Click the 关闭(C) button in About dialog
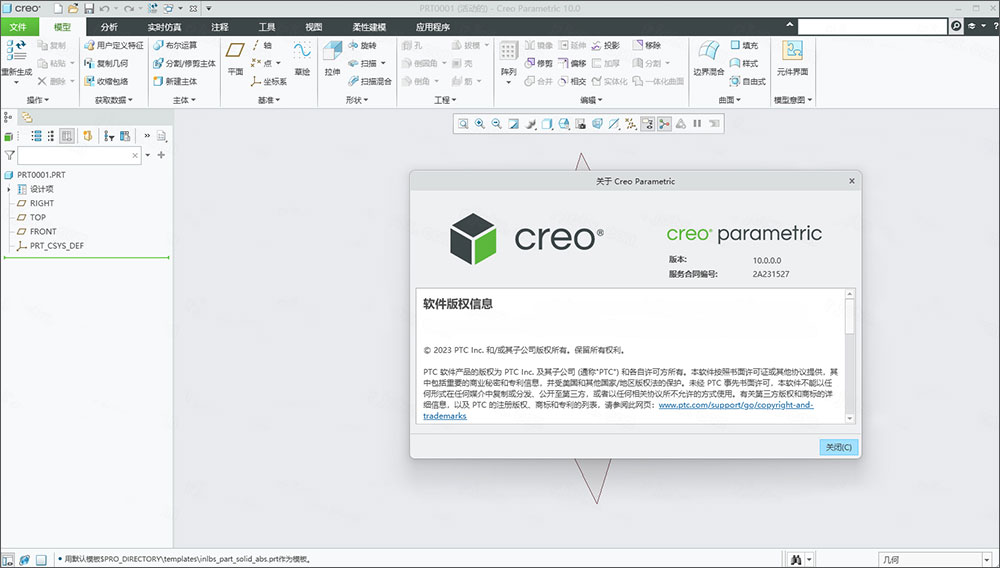Image resolution: width=1000 pixels, height=568 pixels. 839,448
